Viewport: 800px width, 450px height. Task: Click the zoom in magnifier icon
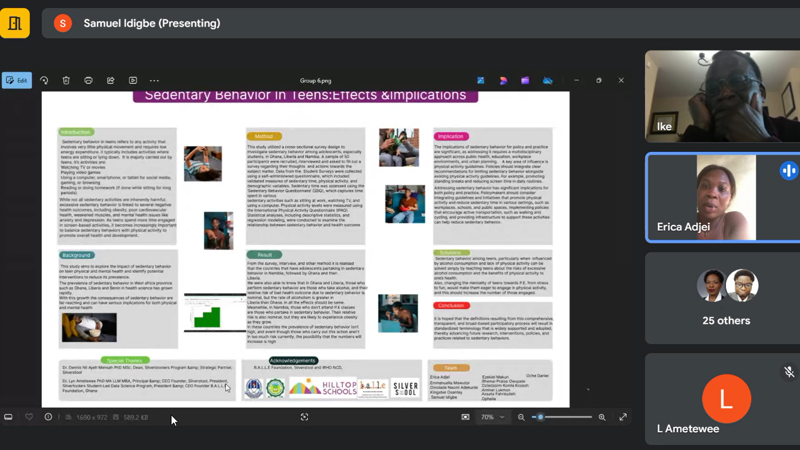coord(602,417)
